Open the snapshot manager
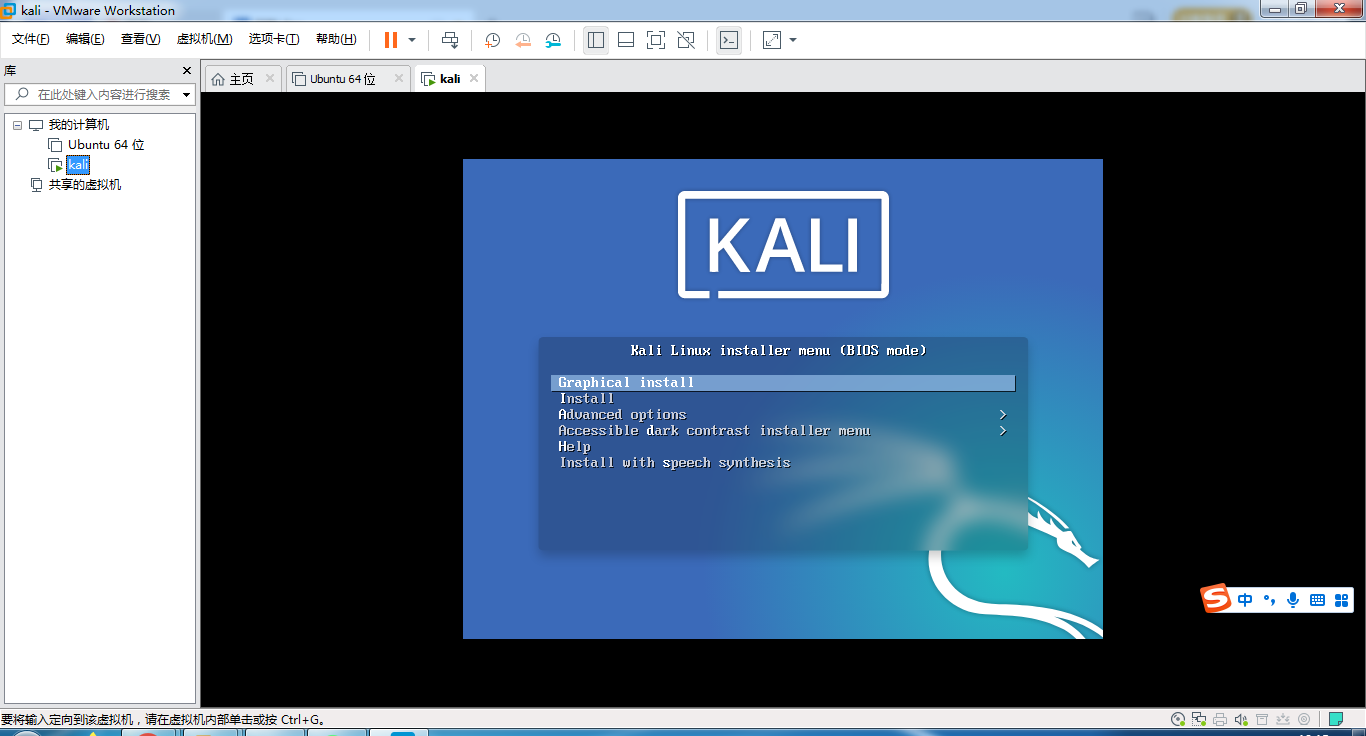This screenshot has height=736, width=1366. pos(553,40)
